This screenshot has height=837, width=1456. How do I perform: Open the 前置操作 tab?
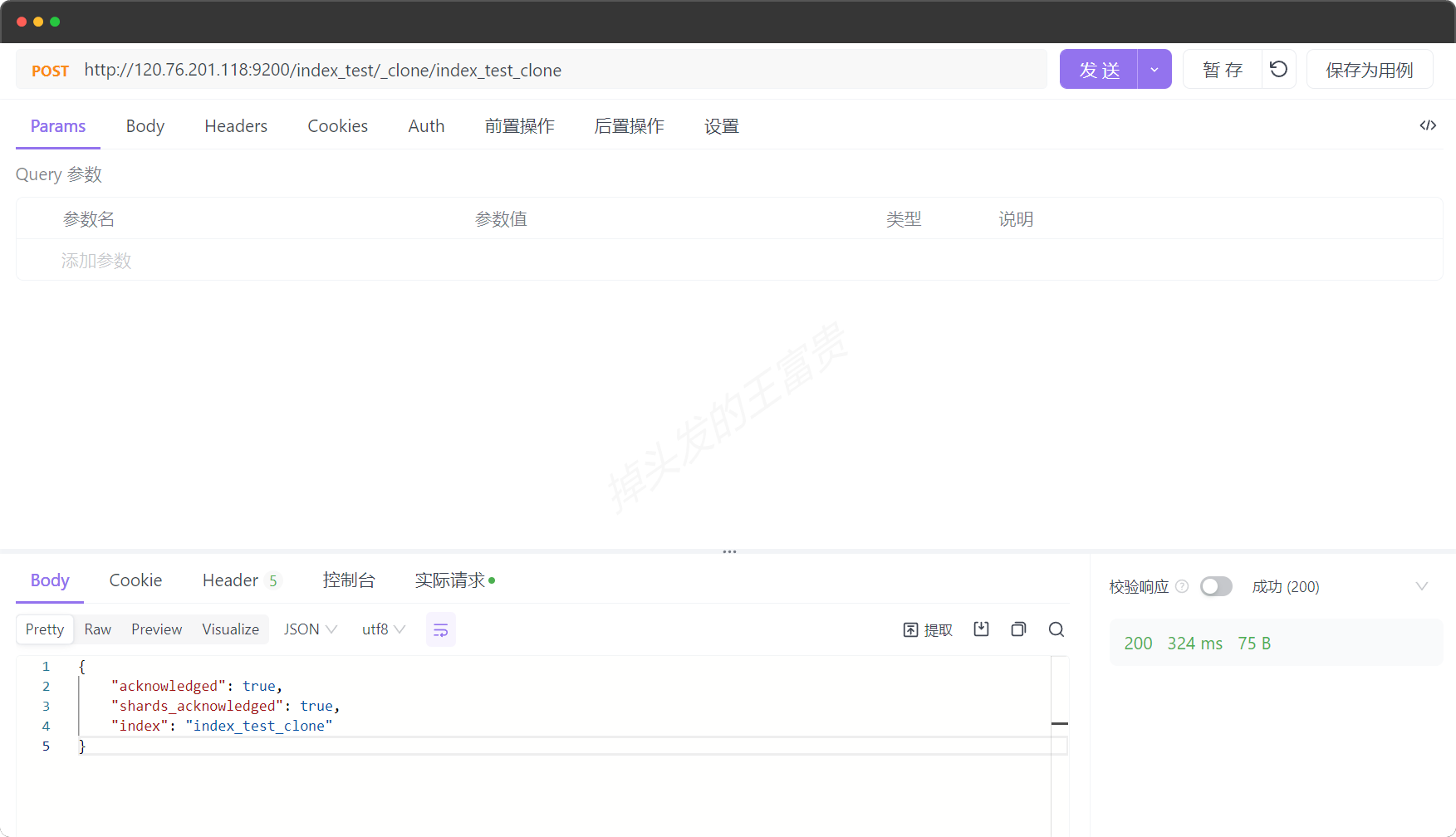pyautogui.click(x=520, y=126)
